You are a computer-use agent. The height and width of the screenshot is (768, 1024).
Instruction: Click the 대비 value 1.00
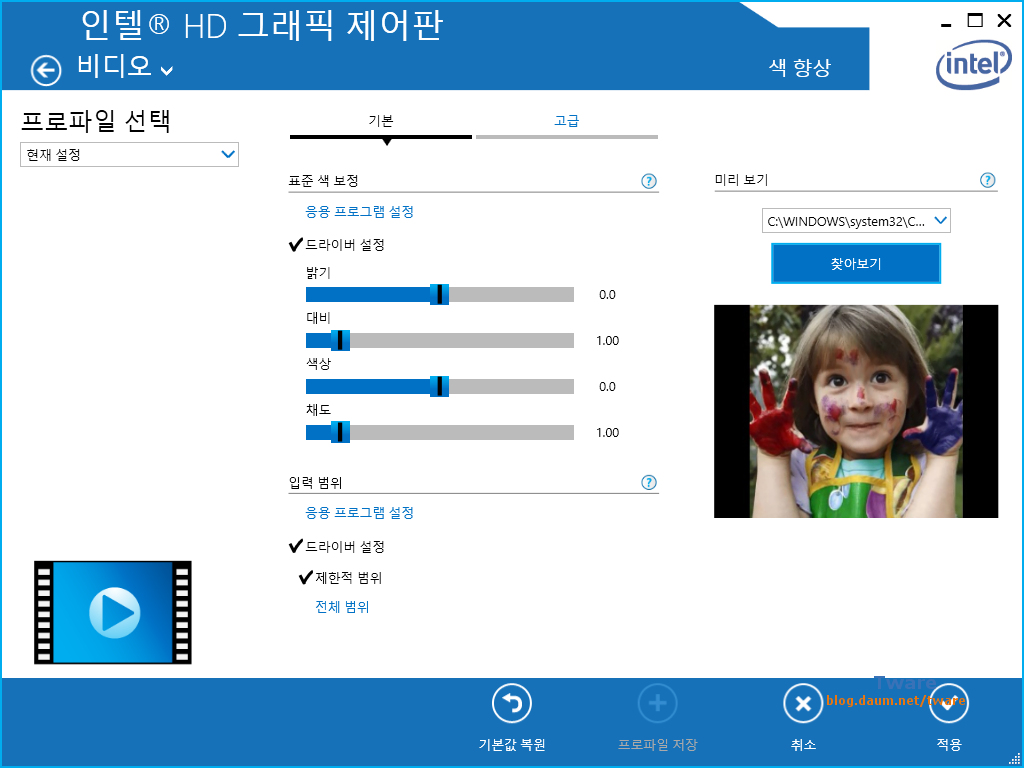click(607, 341)
